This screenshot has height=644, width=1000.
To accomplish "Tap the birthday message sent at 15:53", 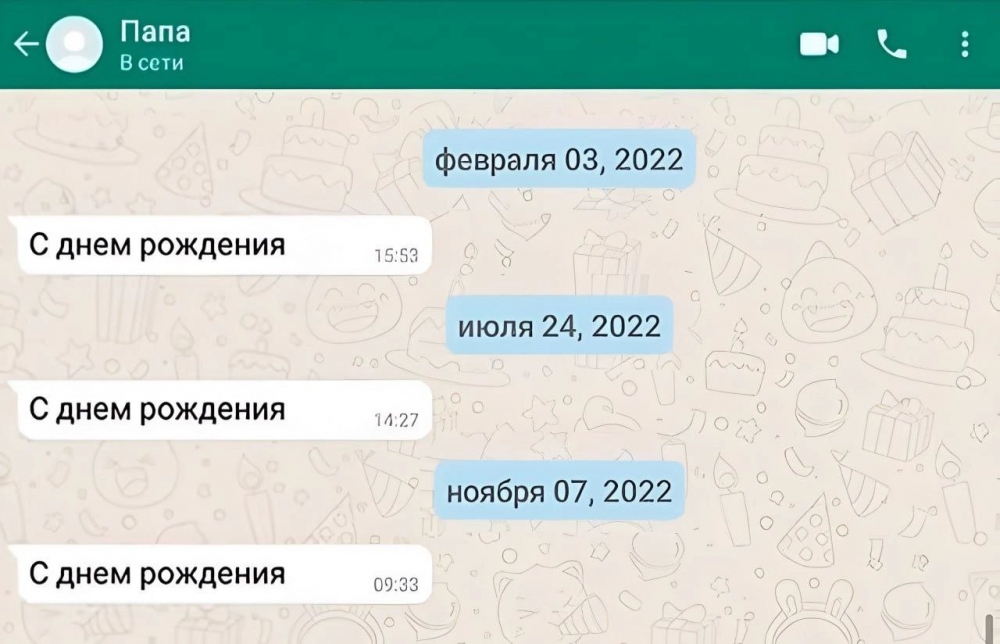I will pos(221,245).
